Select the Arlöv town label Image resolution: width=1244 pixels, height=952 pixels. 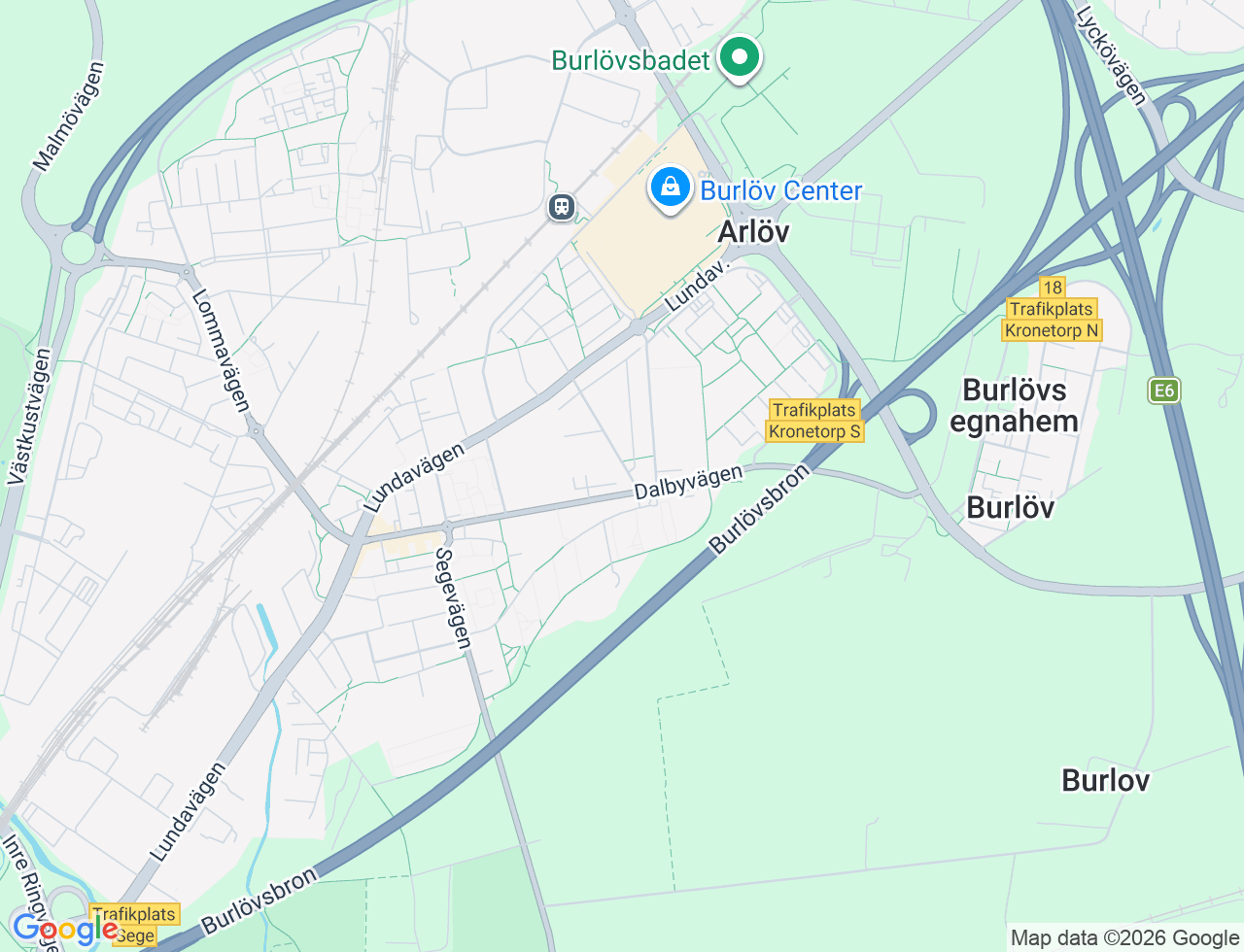(x=753, y=231)
